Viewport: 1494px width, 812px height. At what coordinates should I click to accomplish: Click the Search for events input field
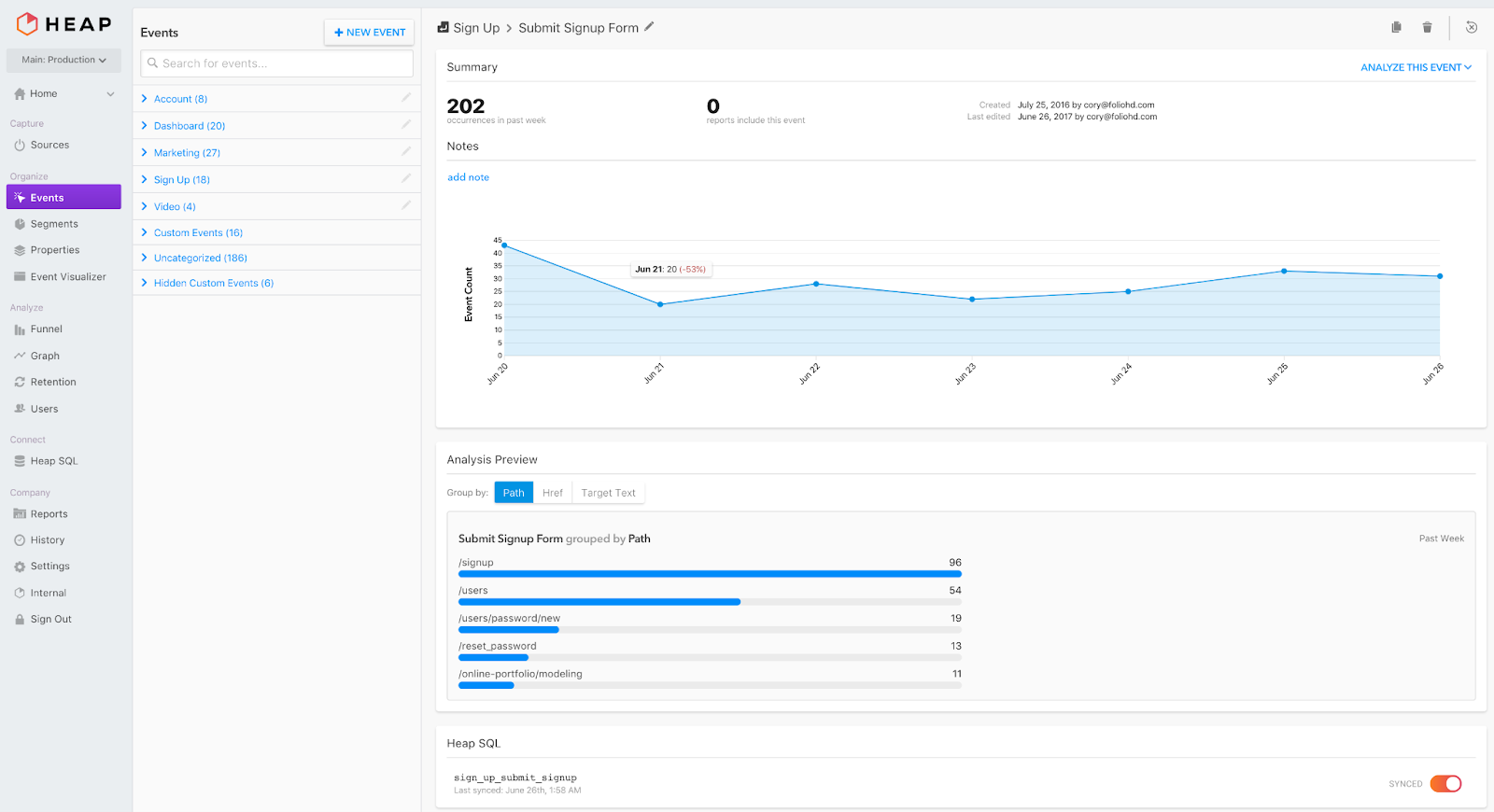[276, 63]
